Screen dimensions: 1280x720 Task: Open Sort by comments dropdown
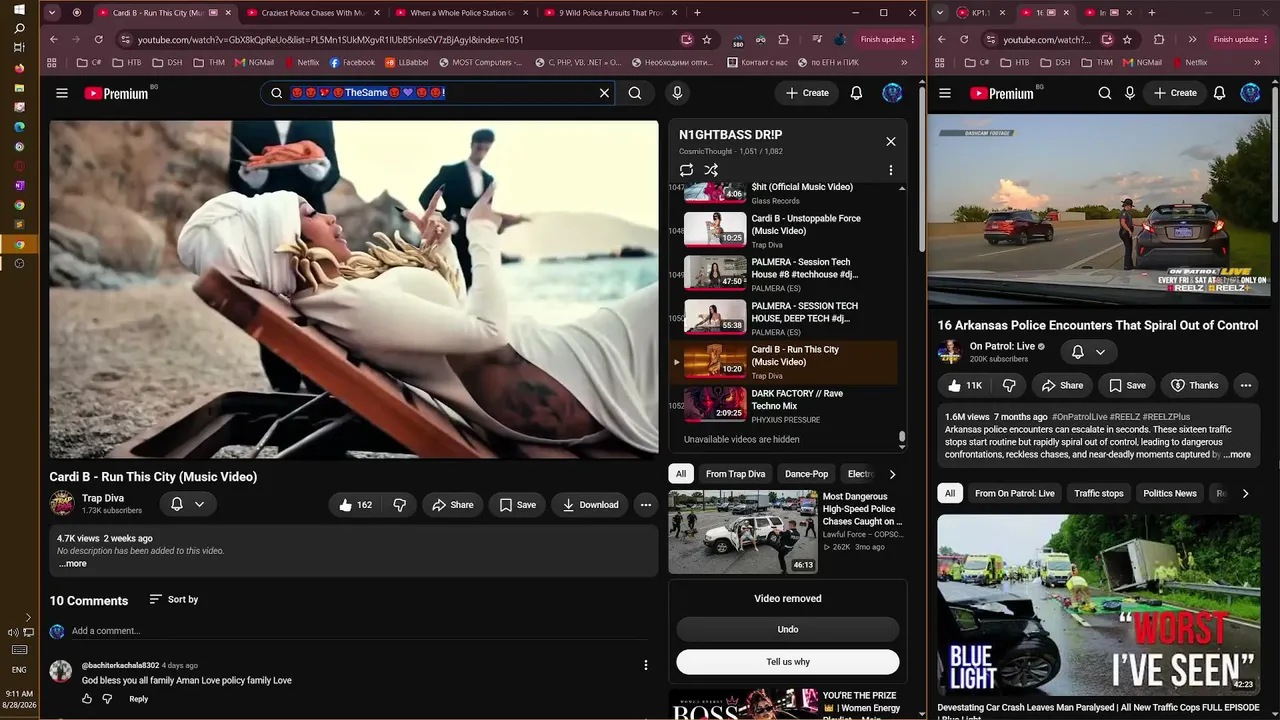tap(173, 599)
